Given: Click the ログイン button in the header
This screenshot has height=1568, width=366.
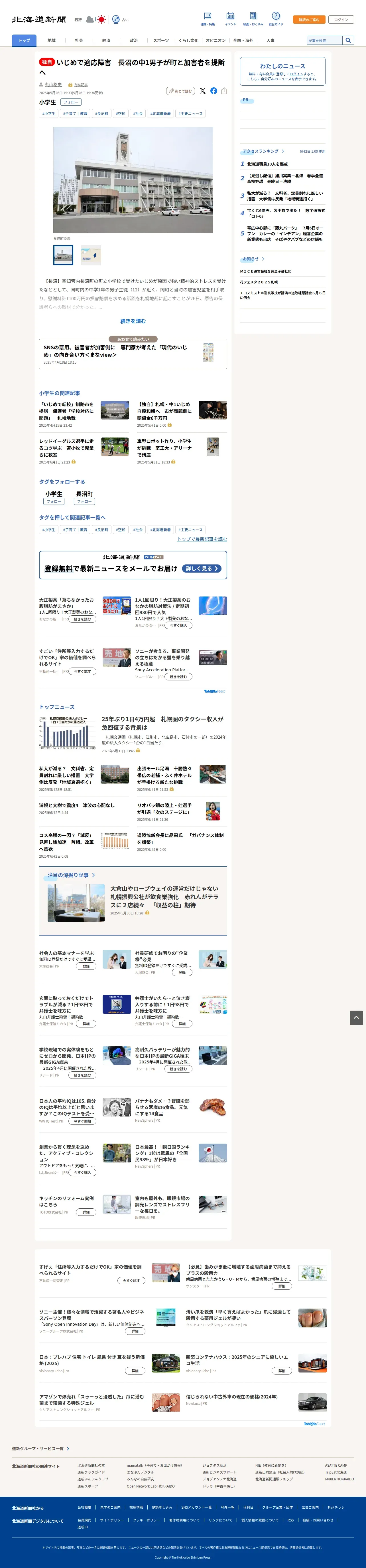Looking at the screenshot, I should click(341, 19).
